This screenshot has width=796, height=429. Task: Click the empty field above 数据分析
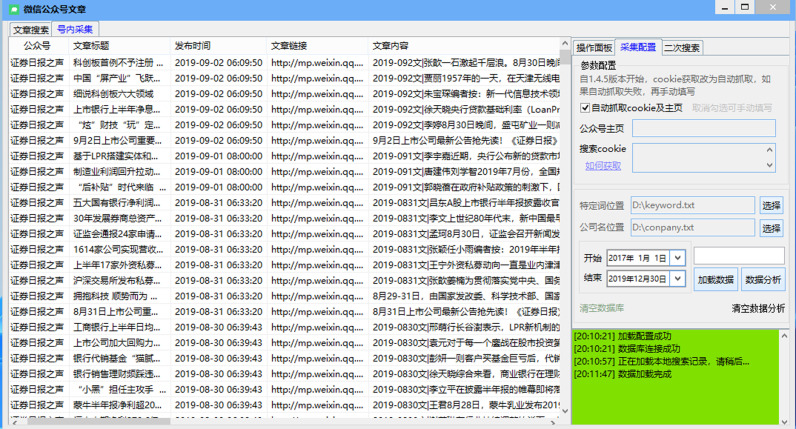(739, 256)
